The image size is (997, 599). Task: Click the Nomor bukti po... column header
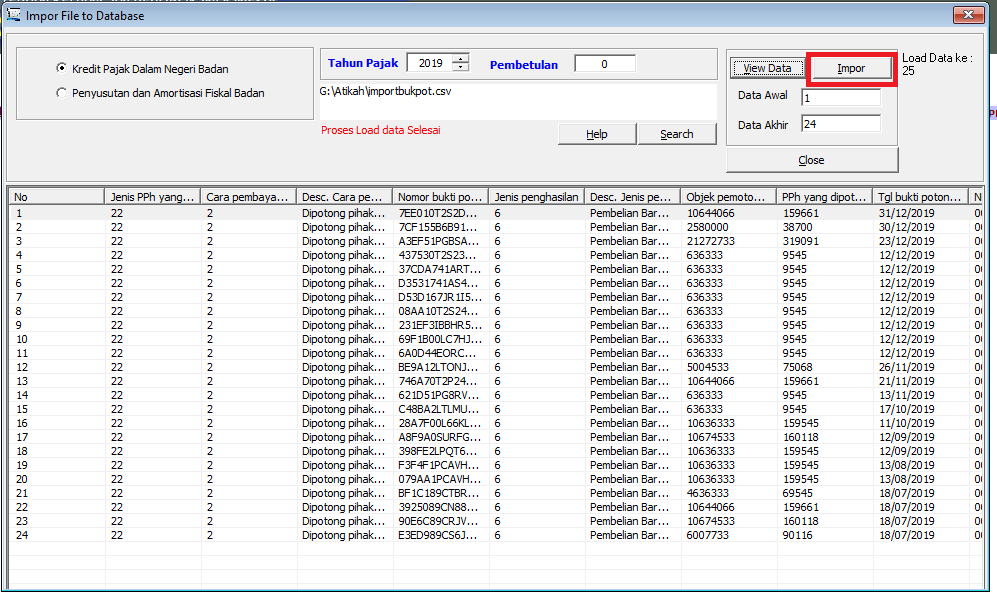point(441,196)
